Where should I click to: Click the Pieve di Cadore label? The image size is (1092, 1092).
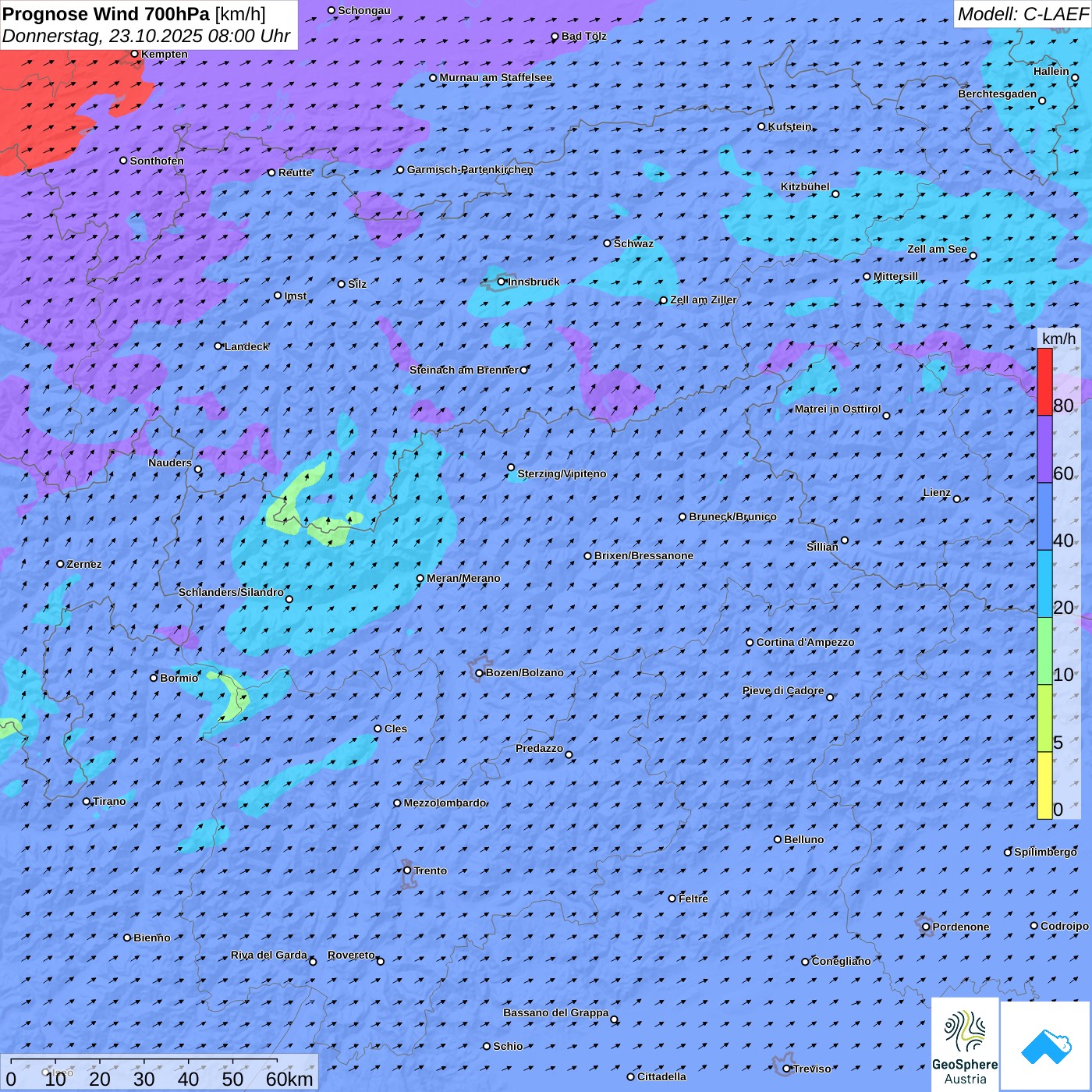[x=782, y=690]
